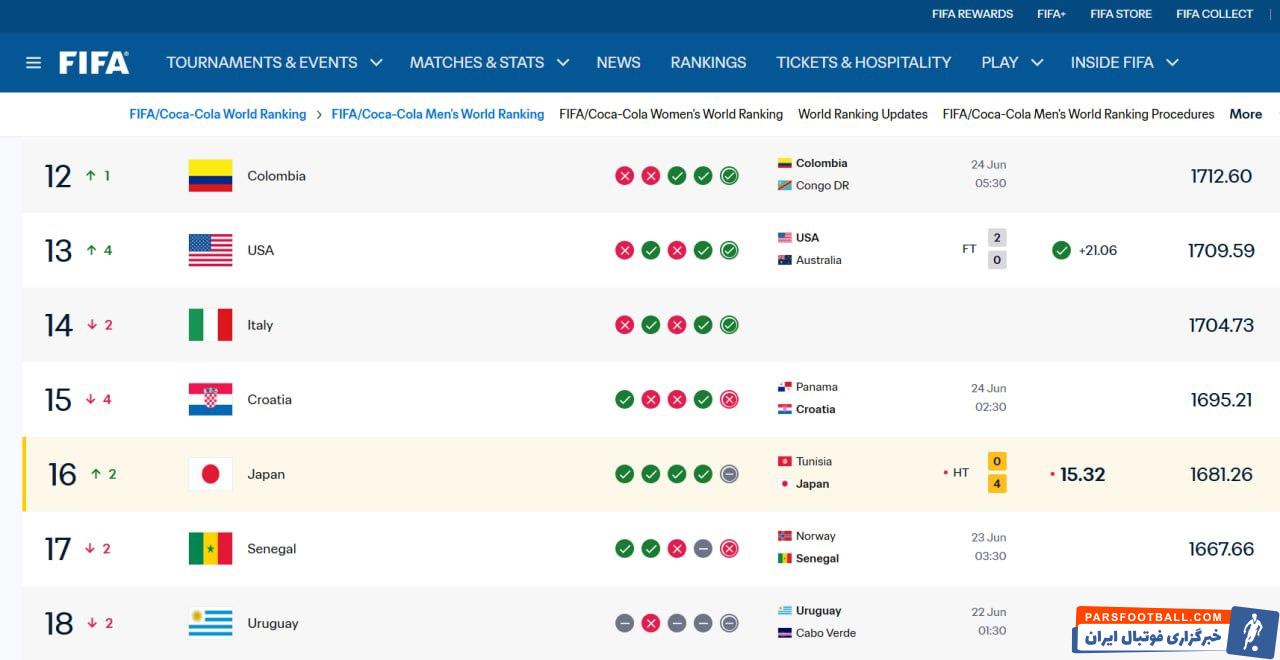Open Men's World Ranking Procedures tab
The width and height of the screenshot is (1280, 660).
(x=1078, y=114)
